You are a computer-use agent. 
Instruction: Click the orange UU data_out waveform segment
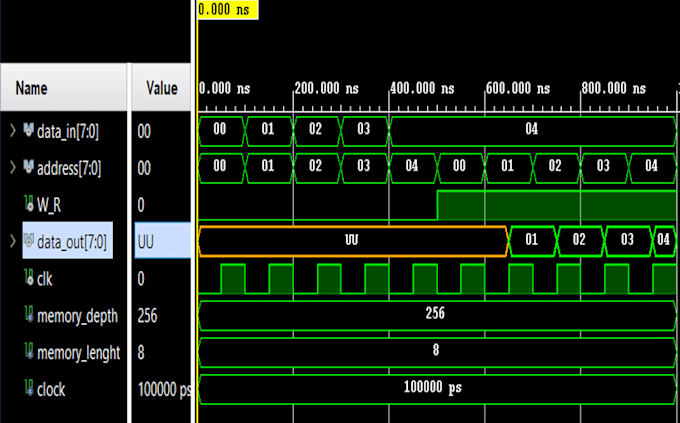[x=353, y=241]
